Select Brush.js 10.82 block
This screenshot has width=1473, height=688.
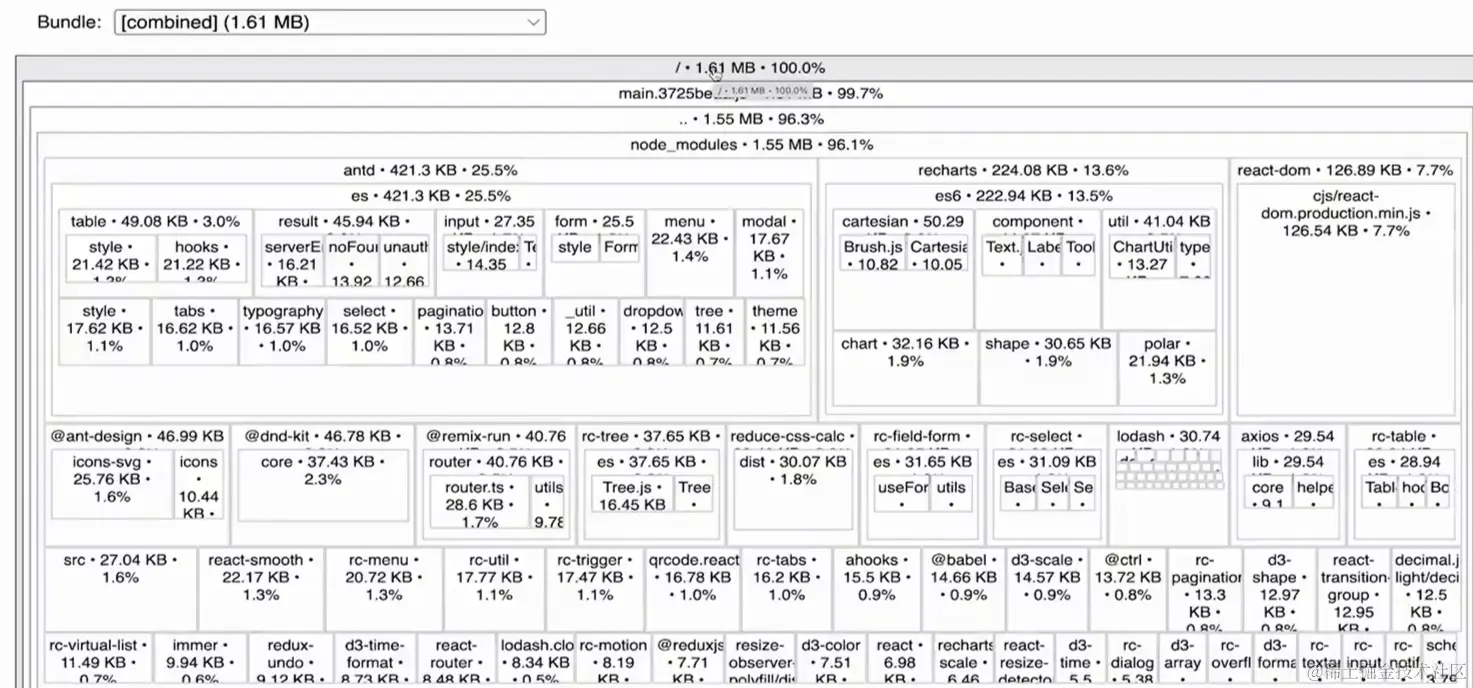coord(873,255)
